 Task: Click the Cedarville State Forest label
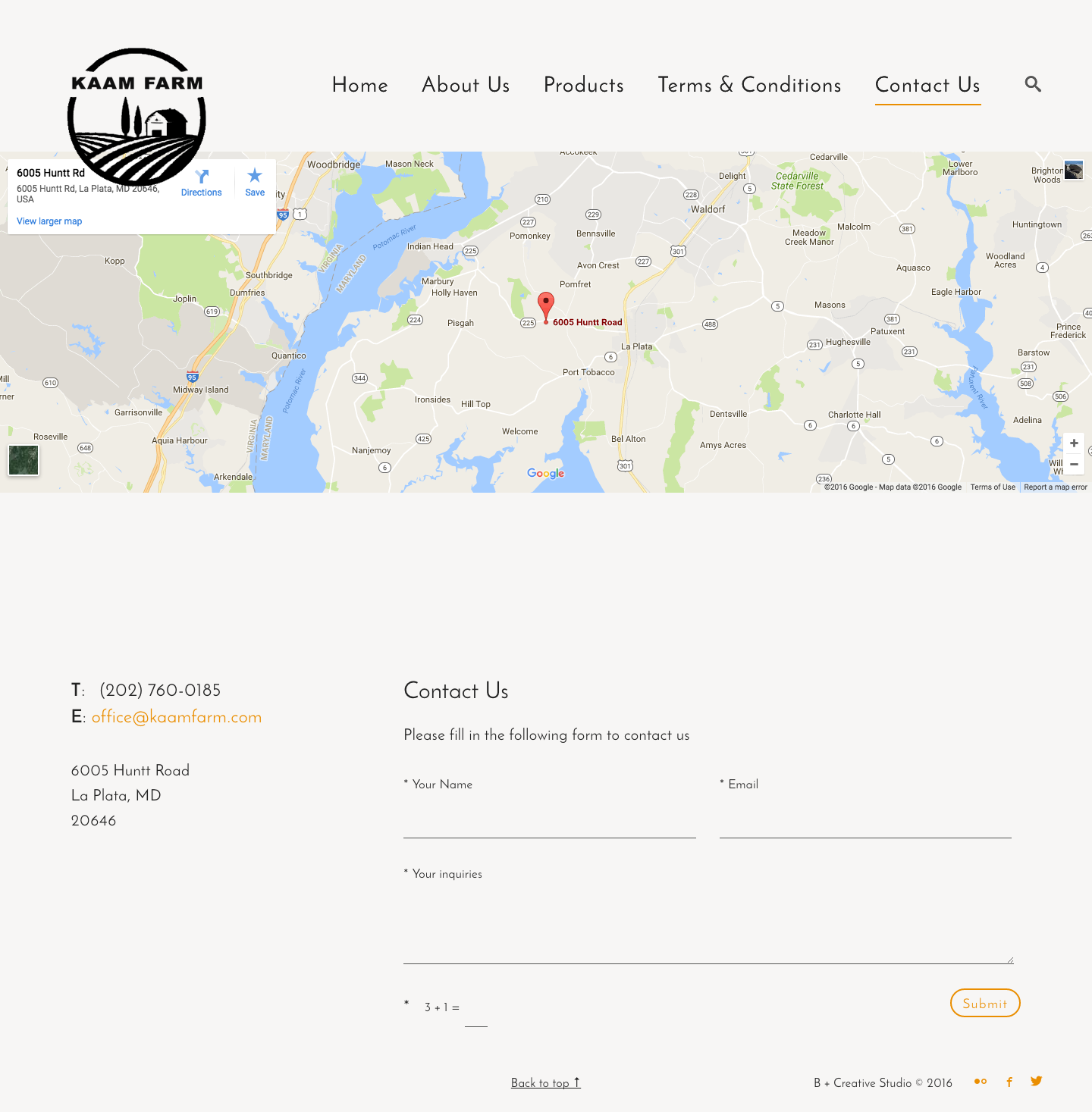pyautogui.click(x=797, y=180)
